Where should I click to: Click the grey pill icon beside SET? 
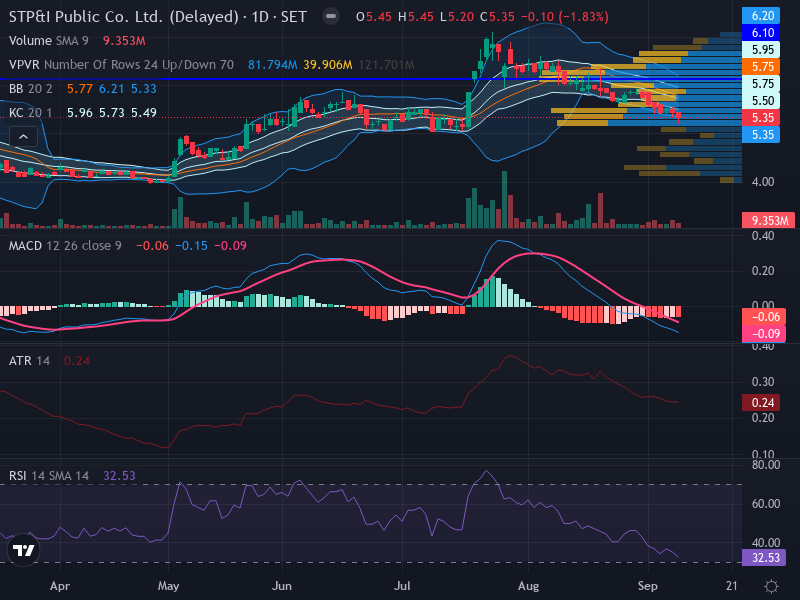[331, 17]
